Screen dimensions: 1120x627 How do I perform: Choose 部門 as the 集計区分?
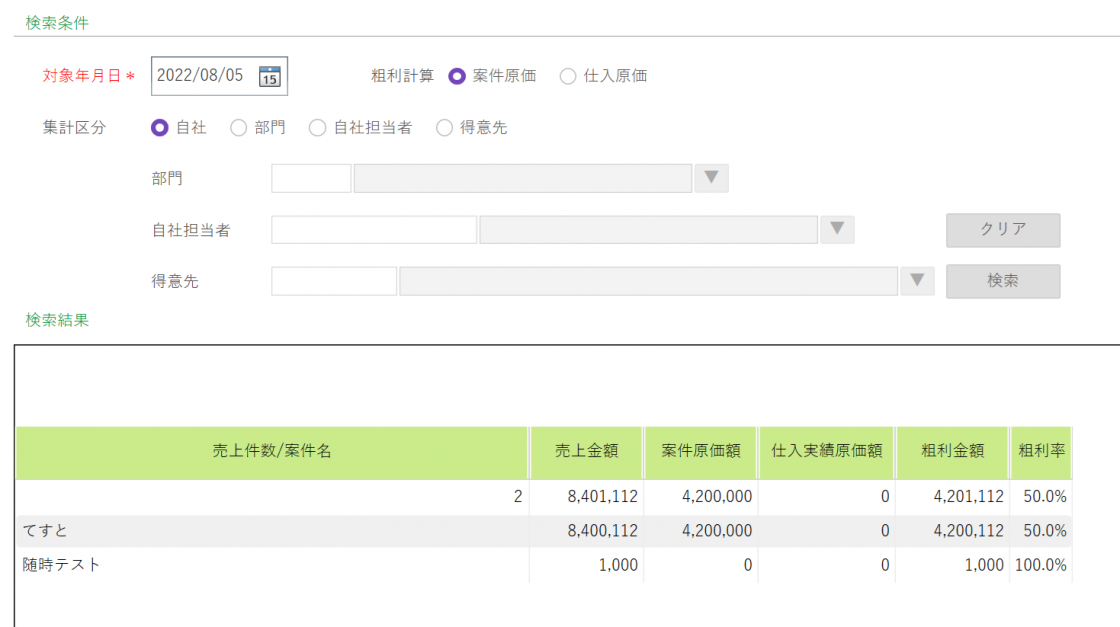point(239,127)
